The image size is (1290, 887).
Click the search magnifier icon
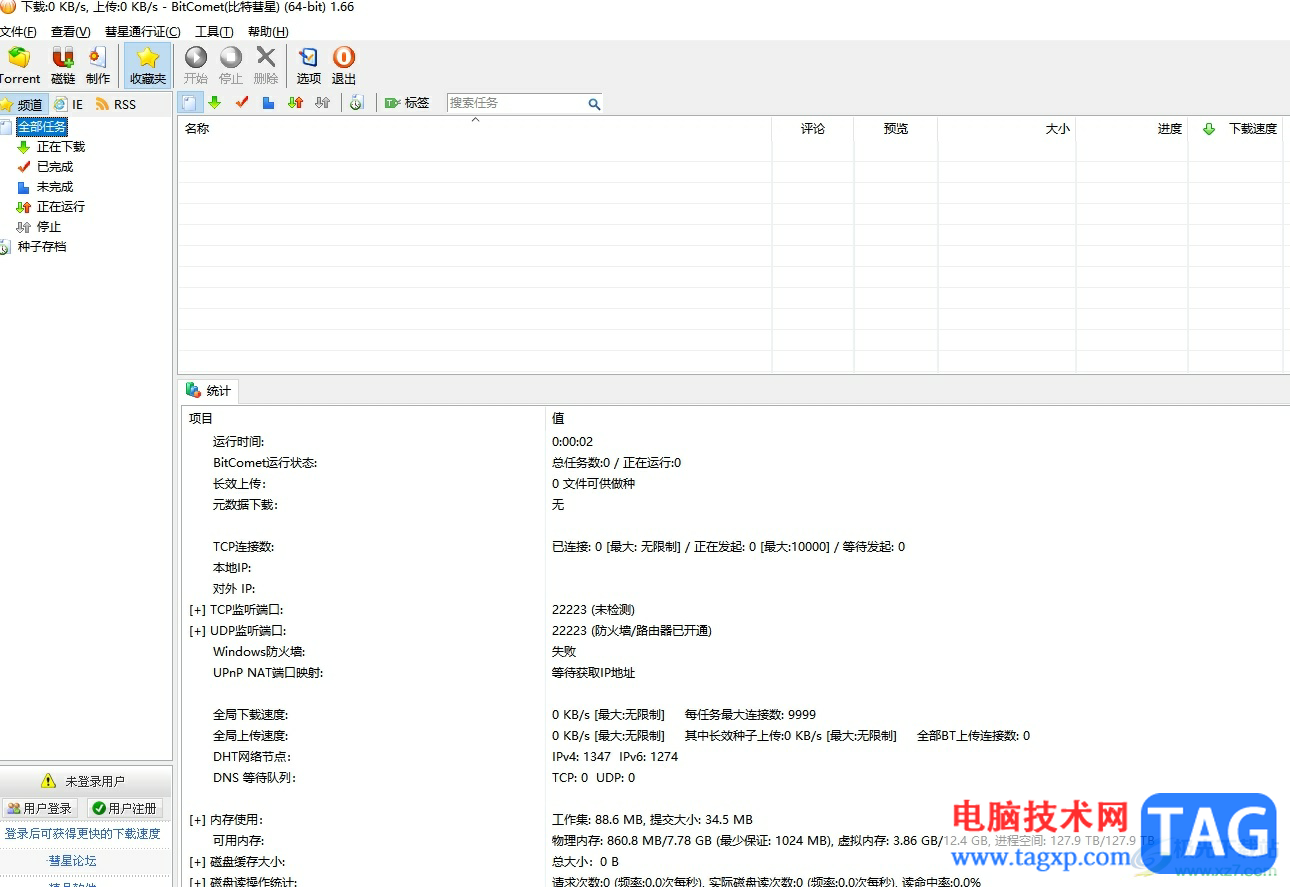594,104
